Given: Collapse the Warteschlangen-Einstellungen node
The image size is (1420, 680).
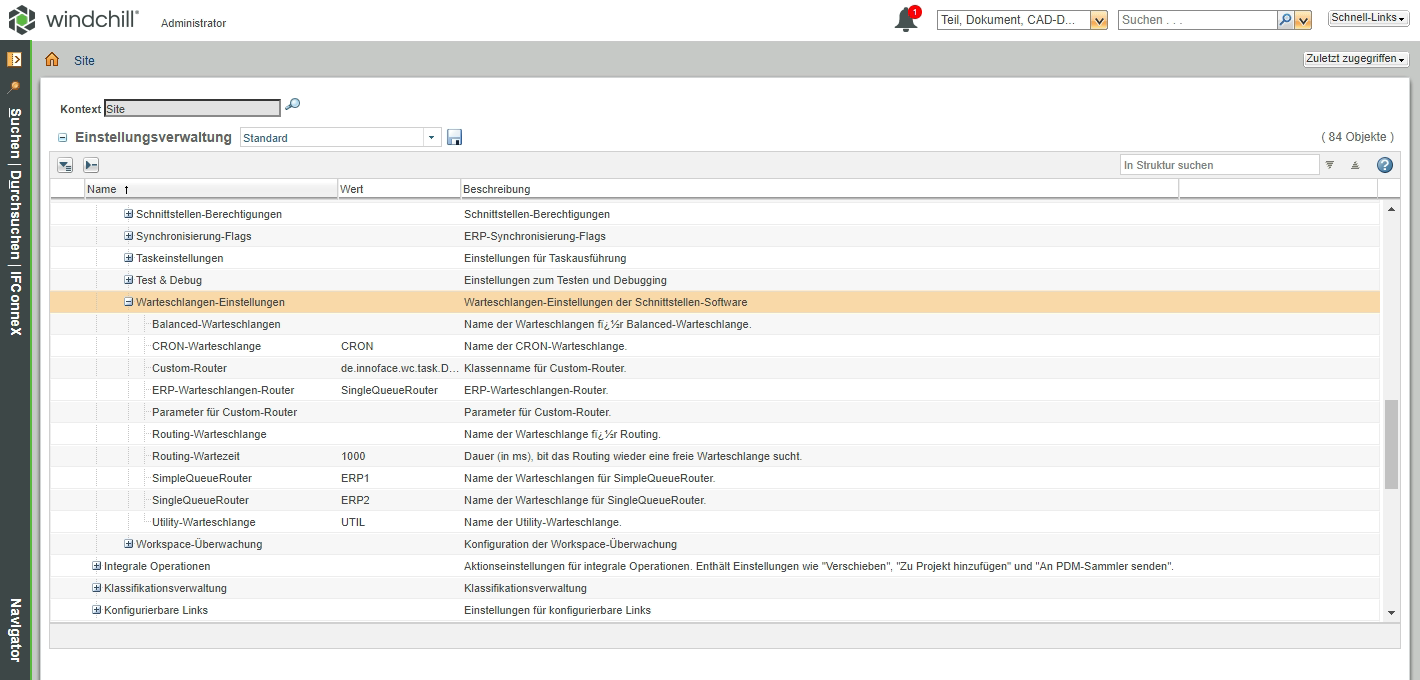Looking at the screenshot, I should pos(128,302).
